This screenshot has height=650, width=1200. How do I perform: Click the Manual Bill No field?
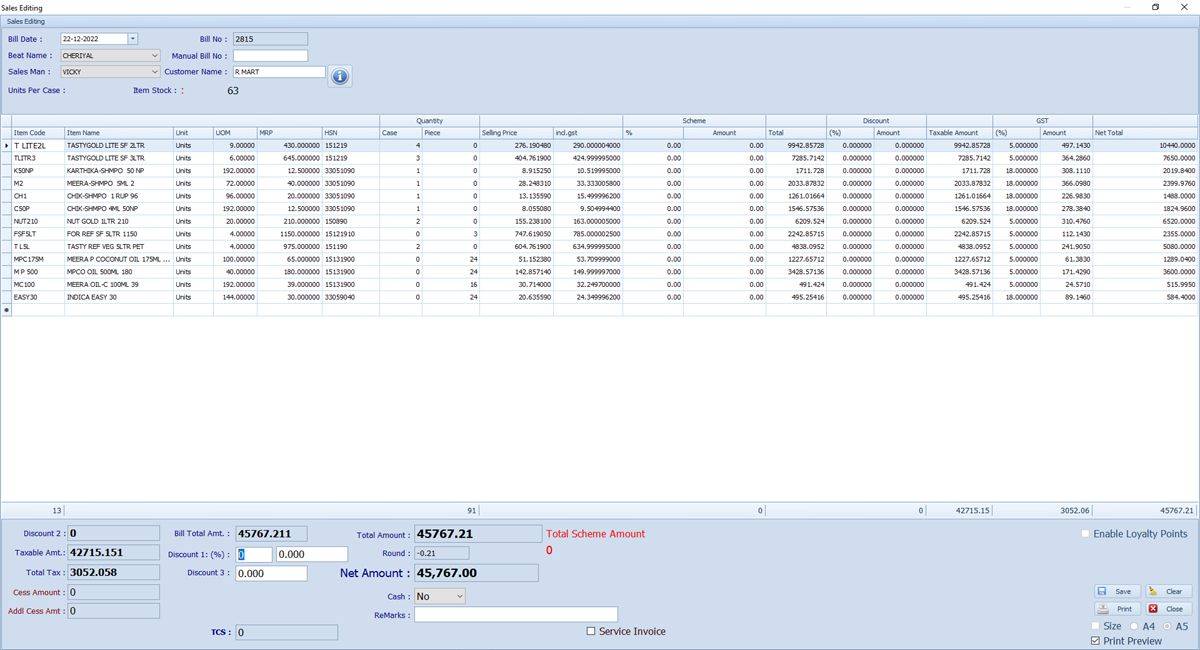pos(270,56)
